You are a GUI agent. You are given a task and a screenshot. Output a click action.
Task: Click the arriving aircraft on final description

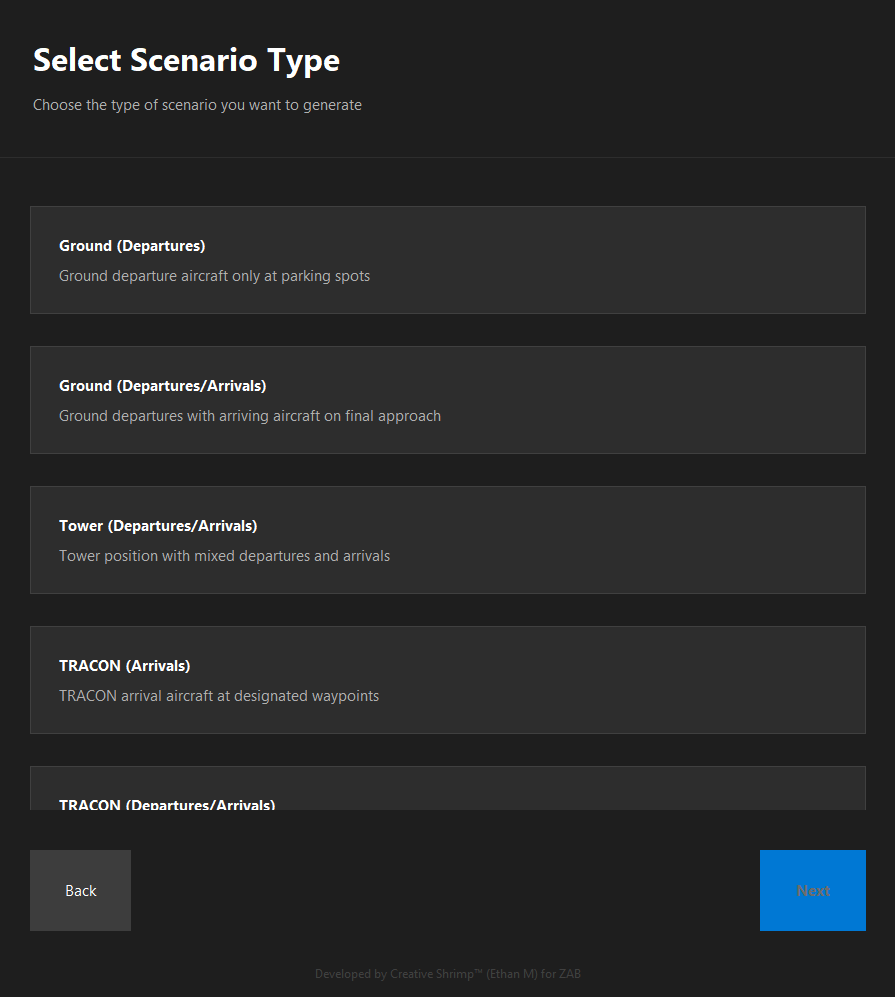pyautogui.click(x=249, y=415)
